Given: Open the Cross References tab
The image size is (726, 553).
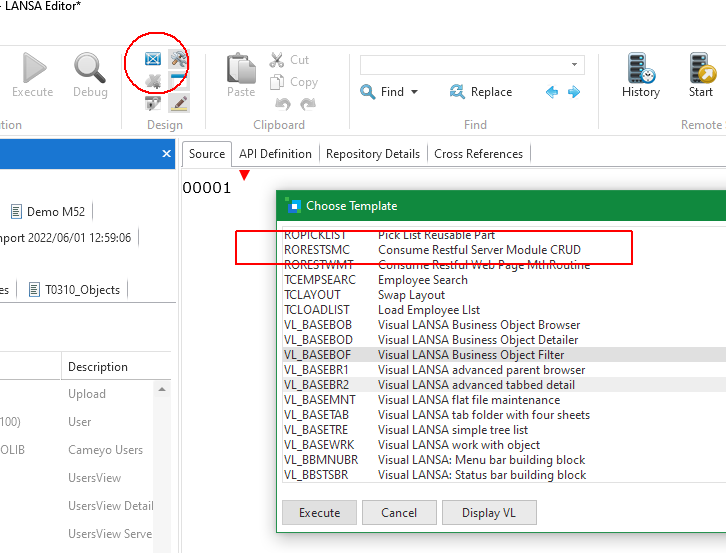Looking at the screenshot, I should pyautogui.click(x=478, y=154).
